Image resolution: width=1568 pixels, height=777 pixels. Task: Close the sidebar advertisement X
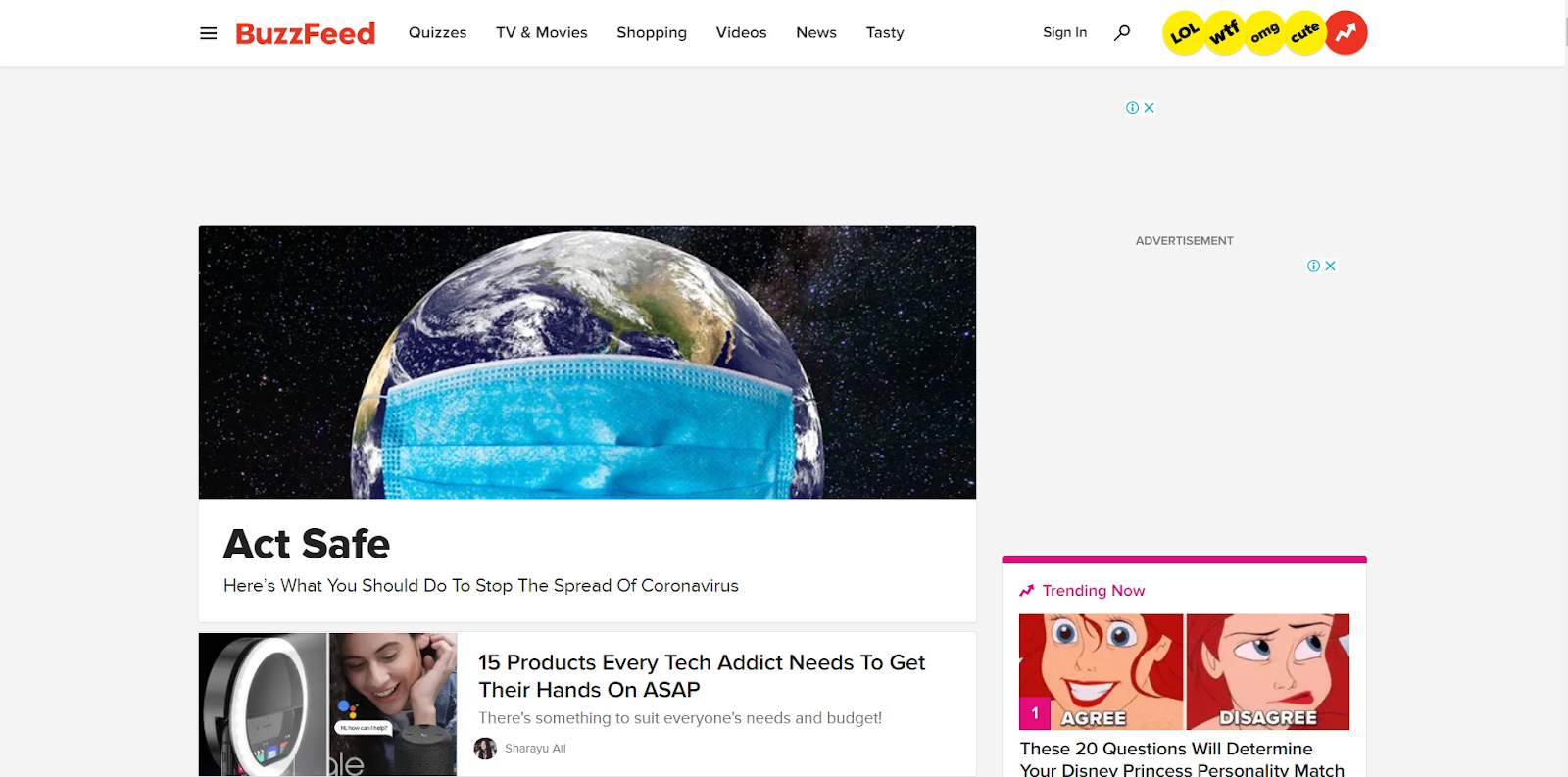(1330, 266)
